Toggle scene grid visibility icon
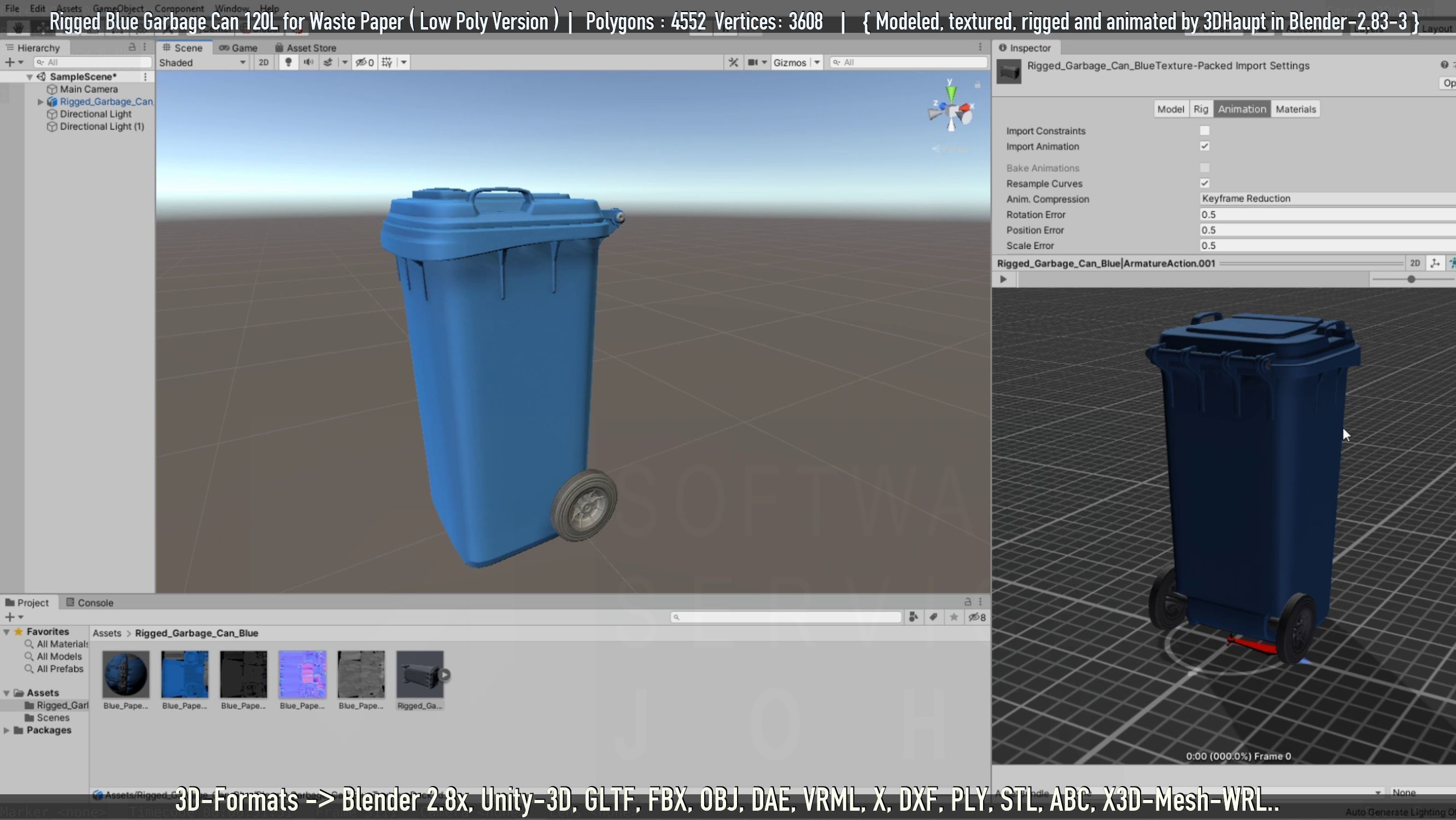The image size is (1456, 820). click(x=387, y=62)
